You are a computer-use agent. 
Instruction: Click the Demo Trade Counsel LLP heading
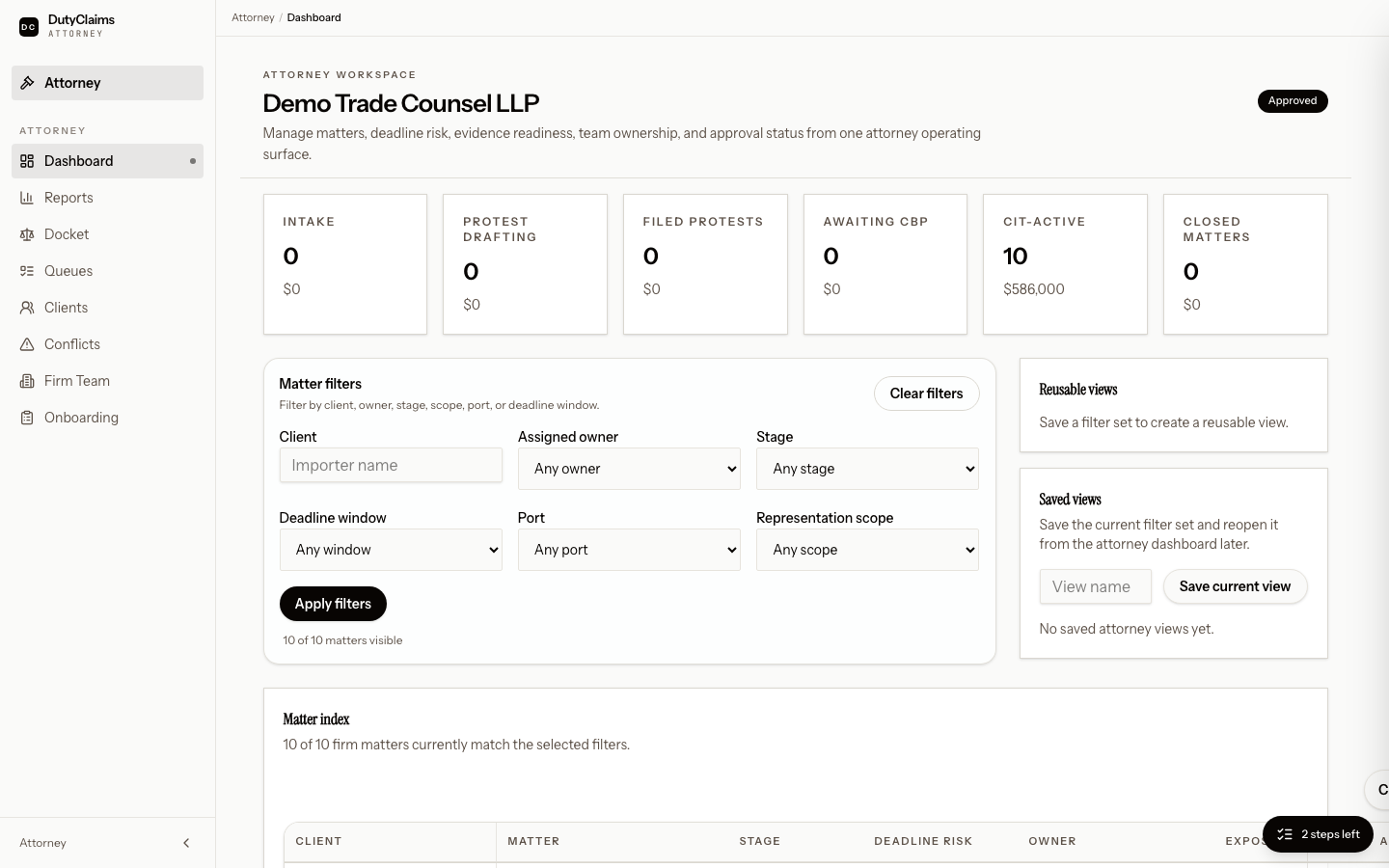coord(401,103)
